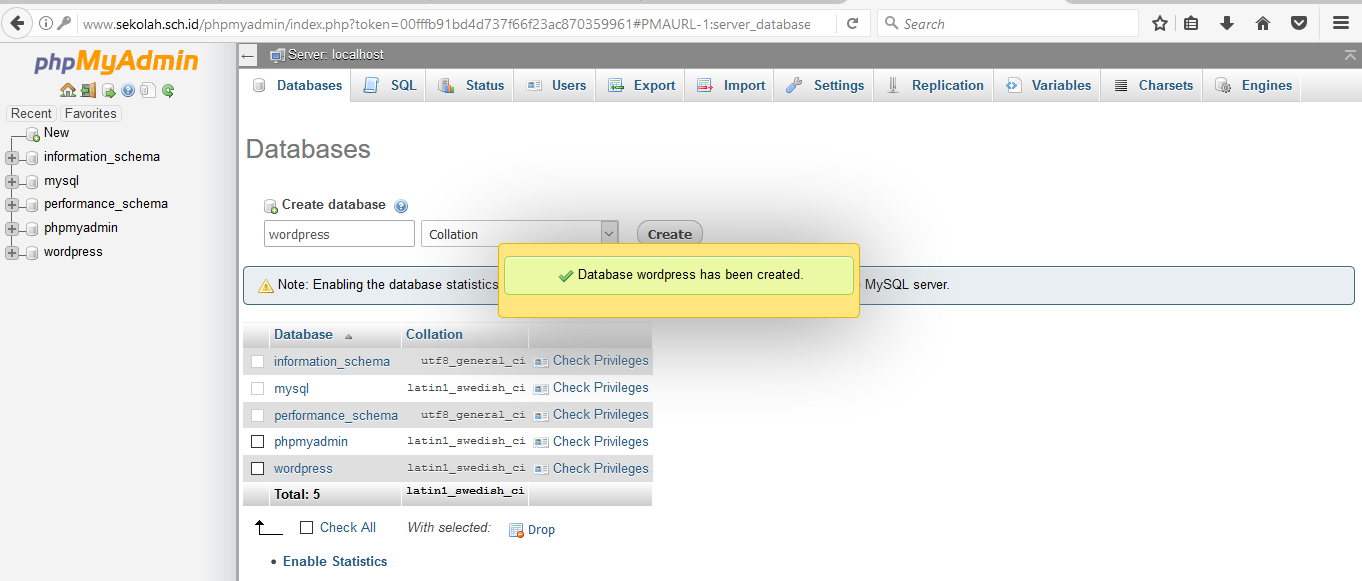Click the Drop database icon
Viewport: 1362px width, 581px height.
[516, 530]
